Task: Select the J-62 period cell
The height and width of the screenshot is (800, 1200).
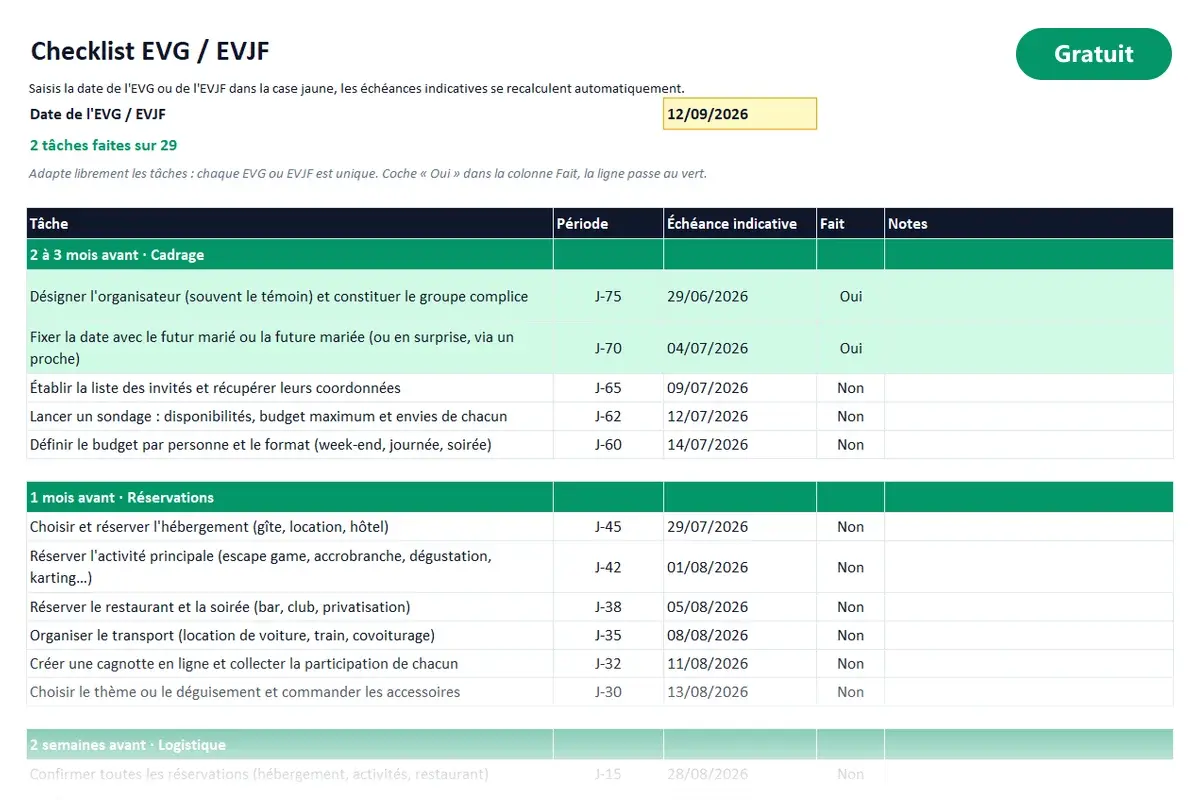Action: [608, 416]
